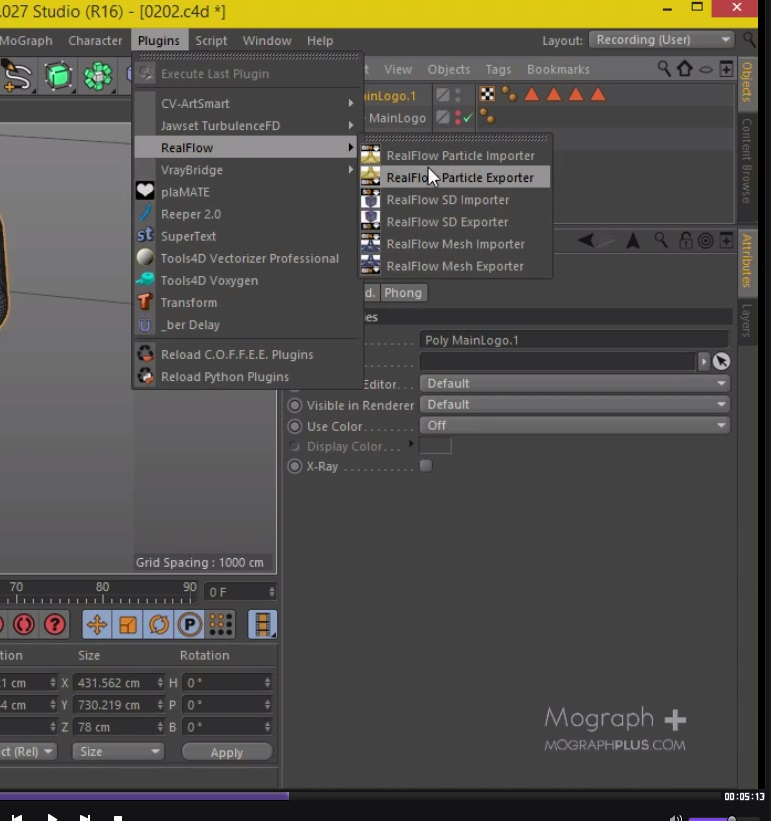Click the up arrow in Attributes panel

[x=633, y=241]
